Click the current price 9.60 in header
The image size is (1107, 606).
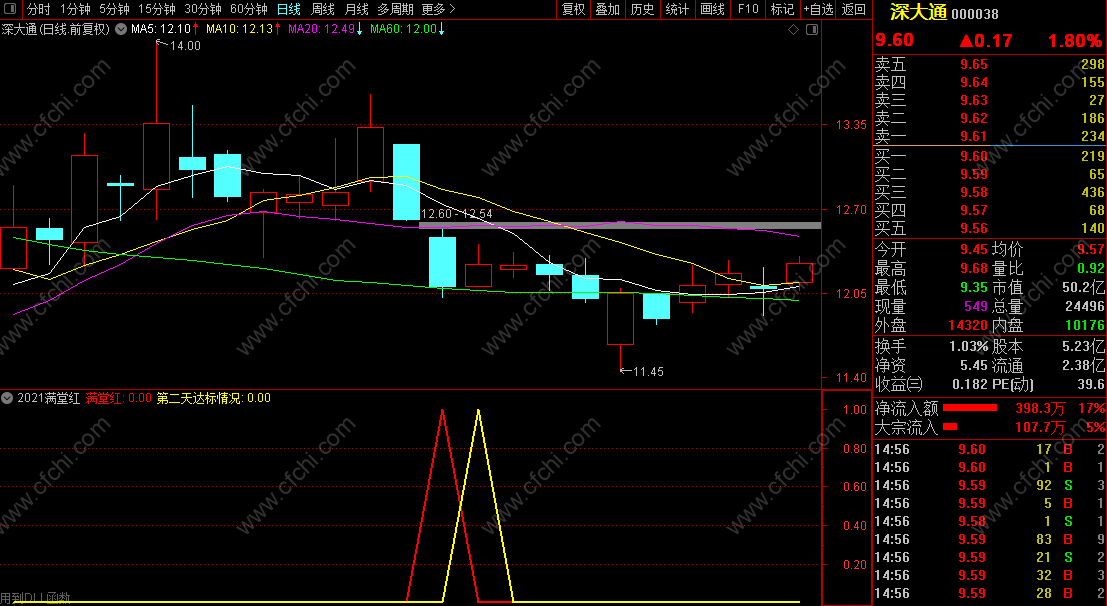(894, 41)
